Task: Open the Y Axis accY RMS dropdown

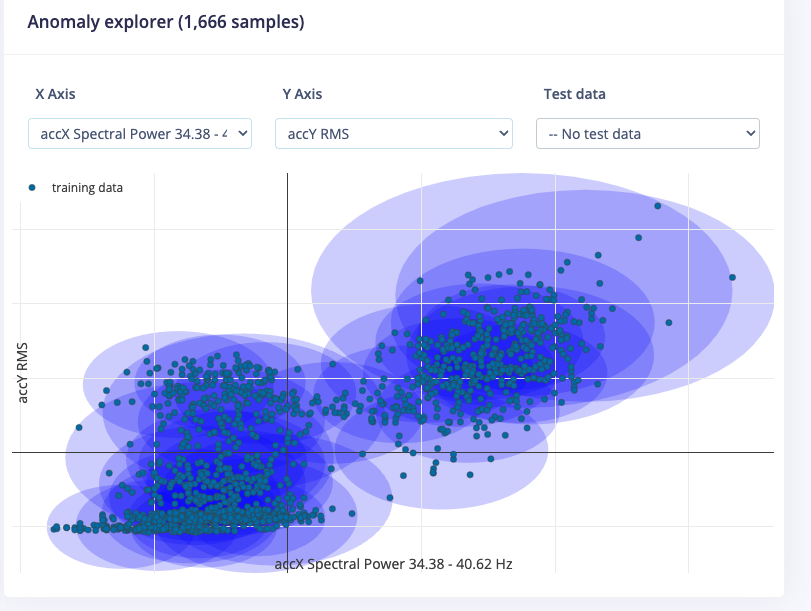Action: [x=394, y=133]
